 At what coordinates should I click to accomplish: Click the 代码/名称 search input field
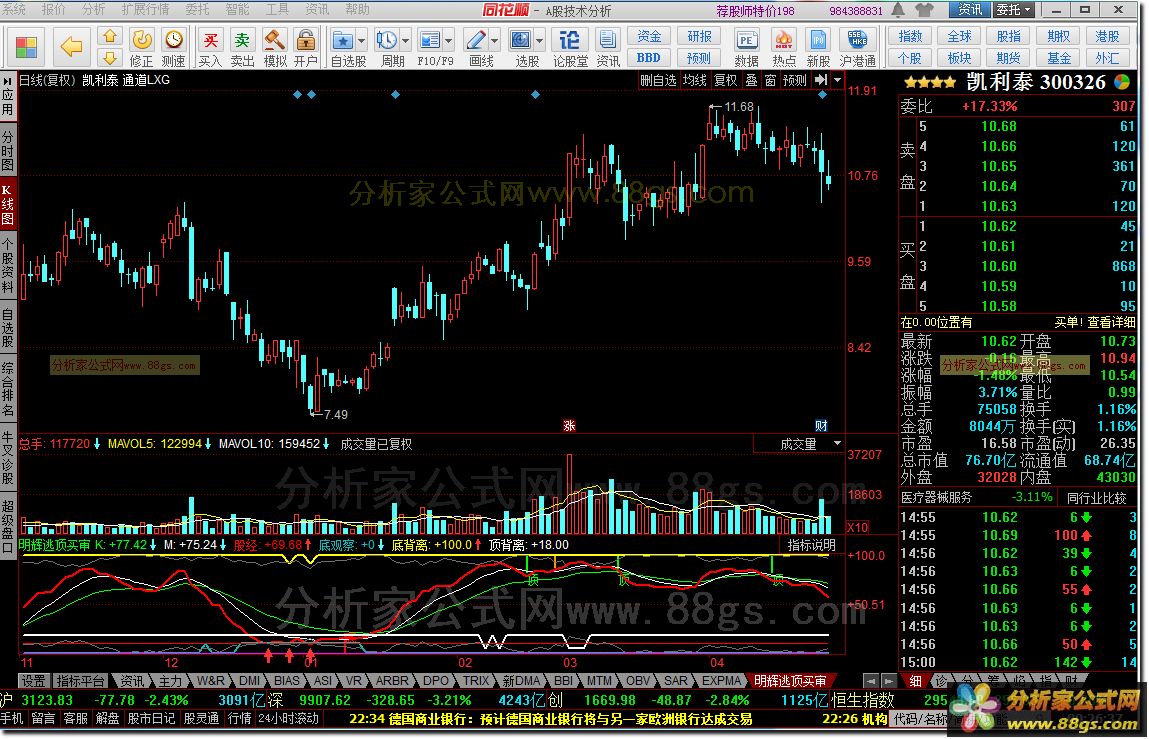pyautogui.click(x=919, y=719)
